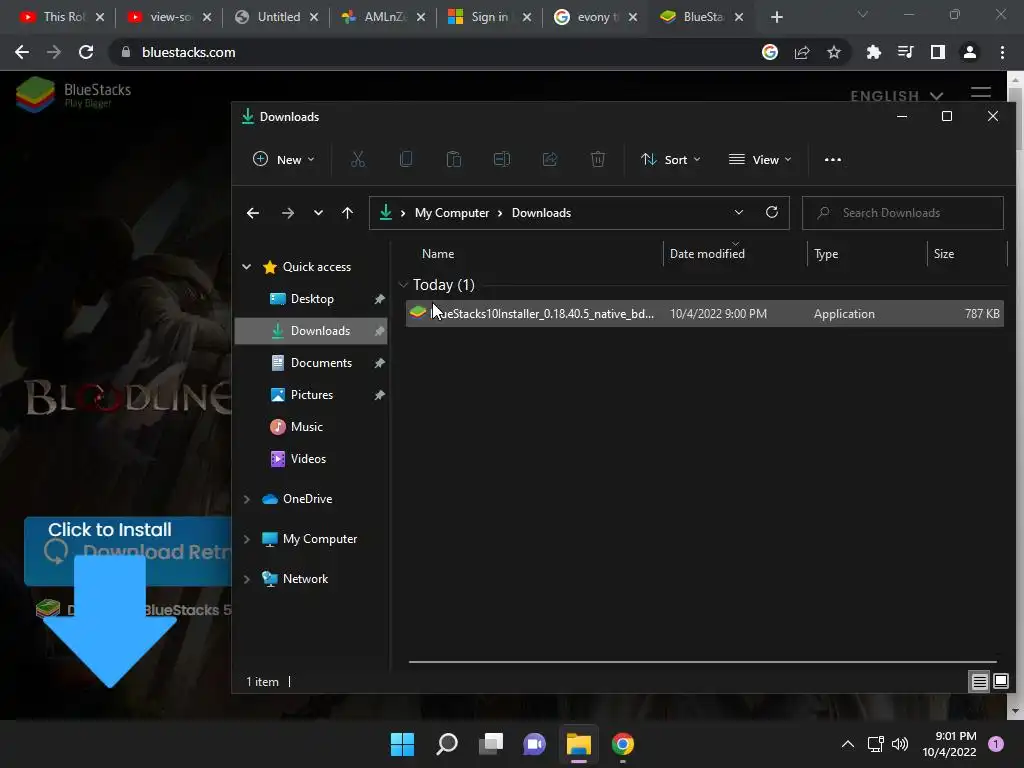The width and height of the screenshot is (1024, 768).
Task: Open Windows Start menu
Action: coord(402,744)
